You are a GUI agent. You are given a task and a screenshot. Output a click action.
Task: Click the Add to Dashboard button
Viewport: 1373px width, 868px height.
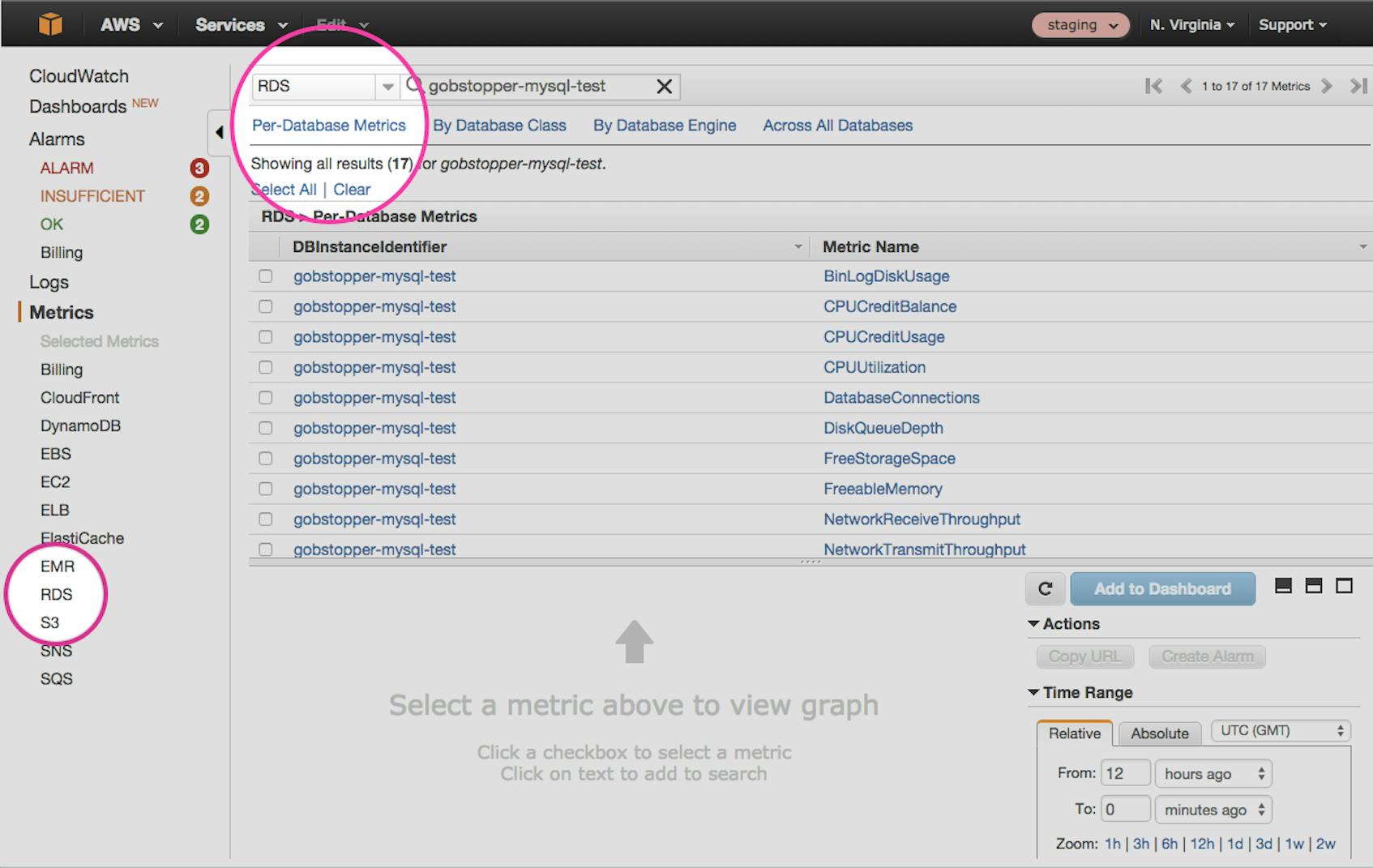click(x=1162, y=588)
